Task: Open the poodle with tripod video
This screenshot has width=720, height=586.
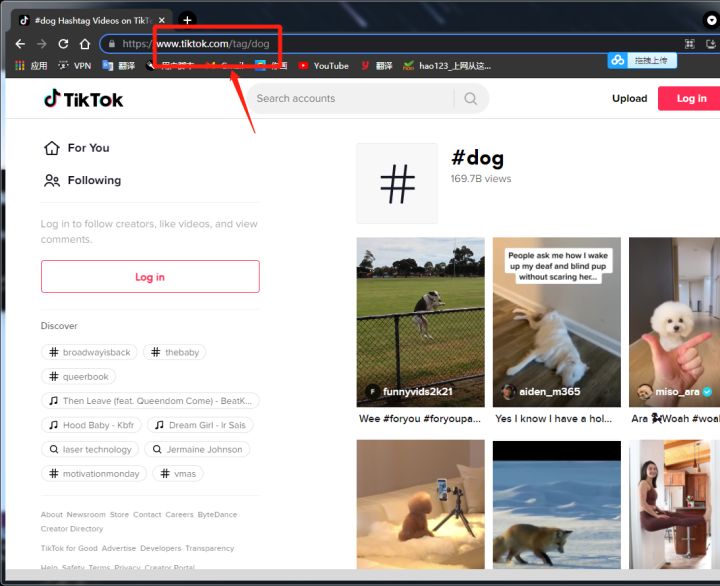Action: pyautogui.click(x=421, y=504)
